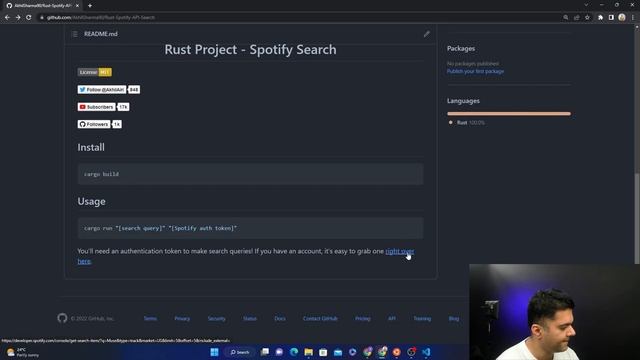This screenshot has height=360, width=640.
Task: Open File Explorer from the taskbar
Action: pos(309,352)
